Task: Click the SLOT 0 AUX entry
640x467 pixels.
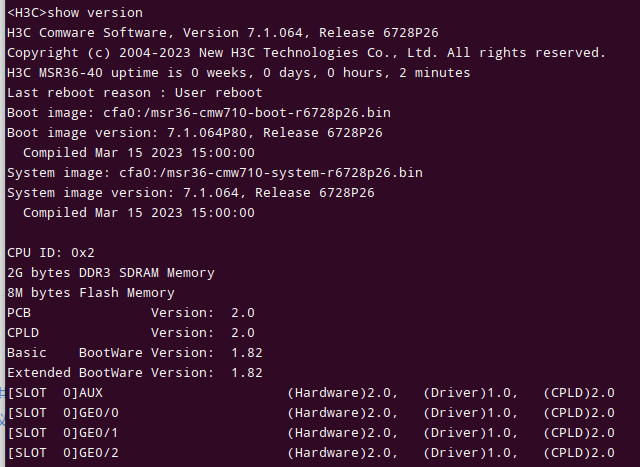Action: click(54, 392)
